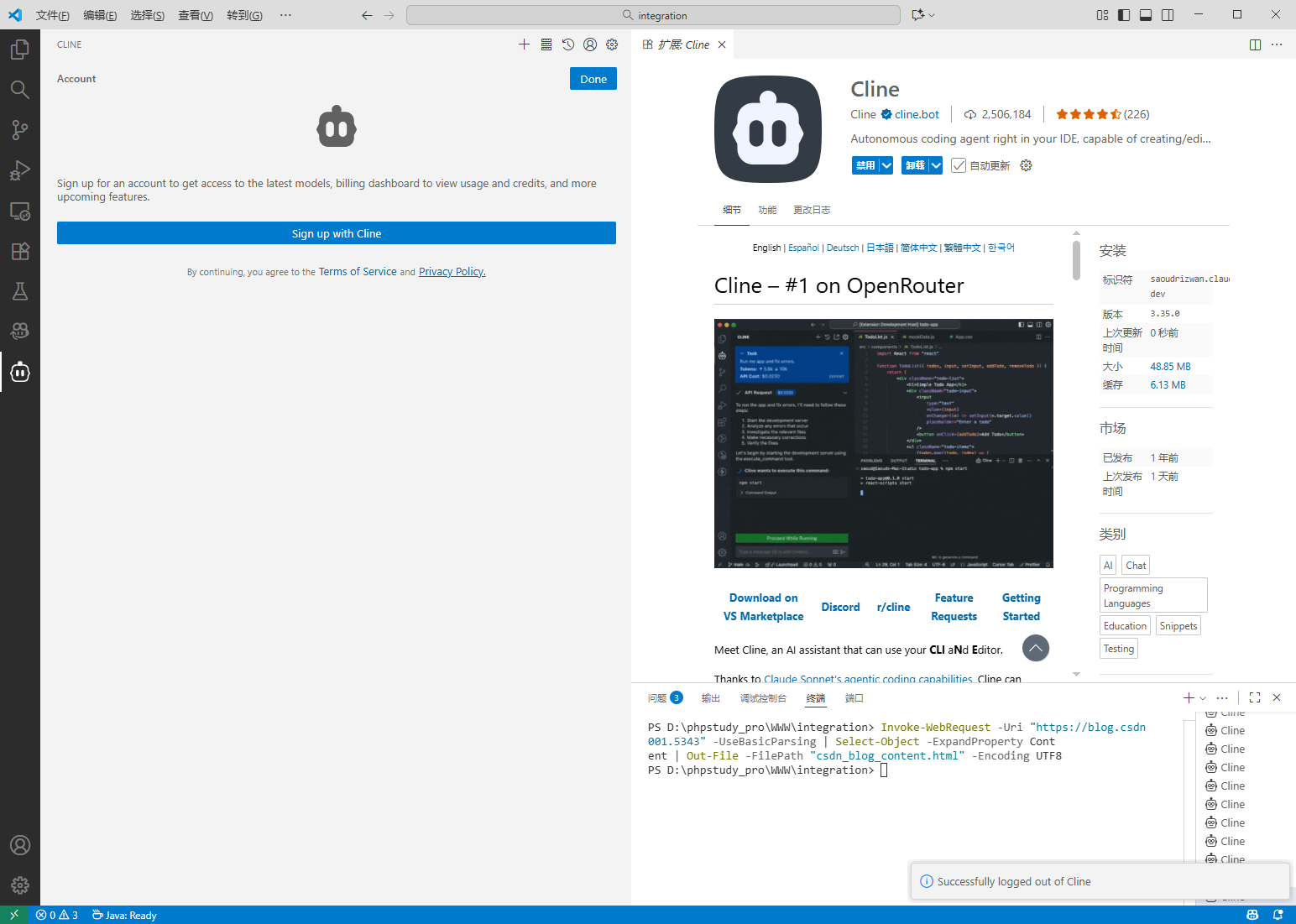The height and width of the screenshot is (924, 1296).
Task: Open Source Control view
Action: click(x=20, y=130)
